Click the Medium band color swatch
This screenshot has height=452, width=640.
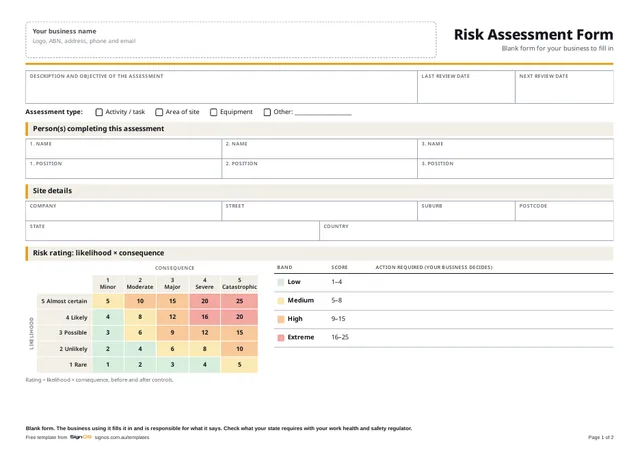[x=281, y=301]
